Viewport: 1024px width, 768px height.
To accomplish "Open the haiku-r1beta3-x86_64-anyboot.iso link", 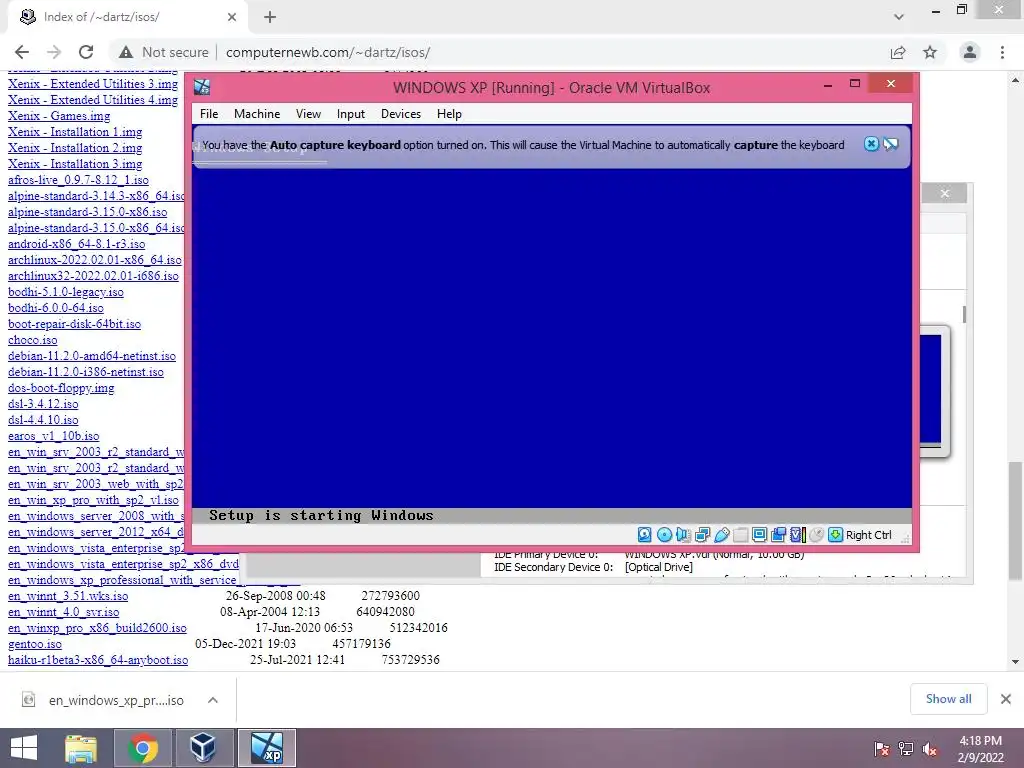I will click(98, 660).
